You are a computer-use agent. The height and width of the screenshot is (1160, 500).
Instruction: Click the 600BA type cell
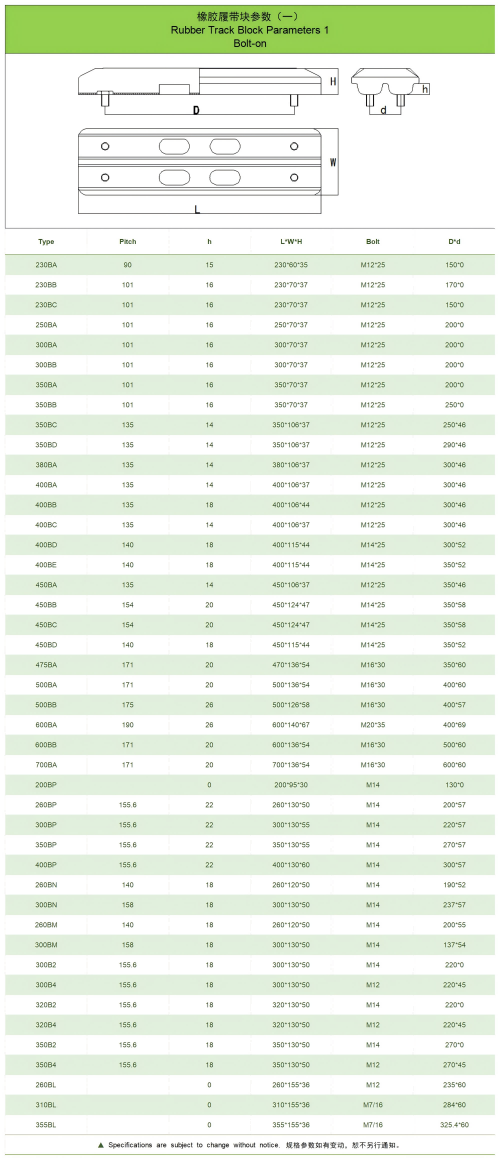click(46, 724)
